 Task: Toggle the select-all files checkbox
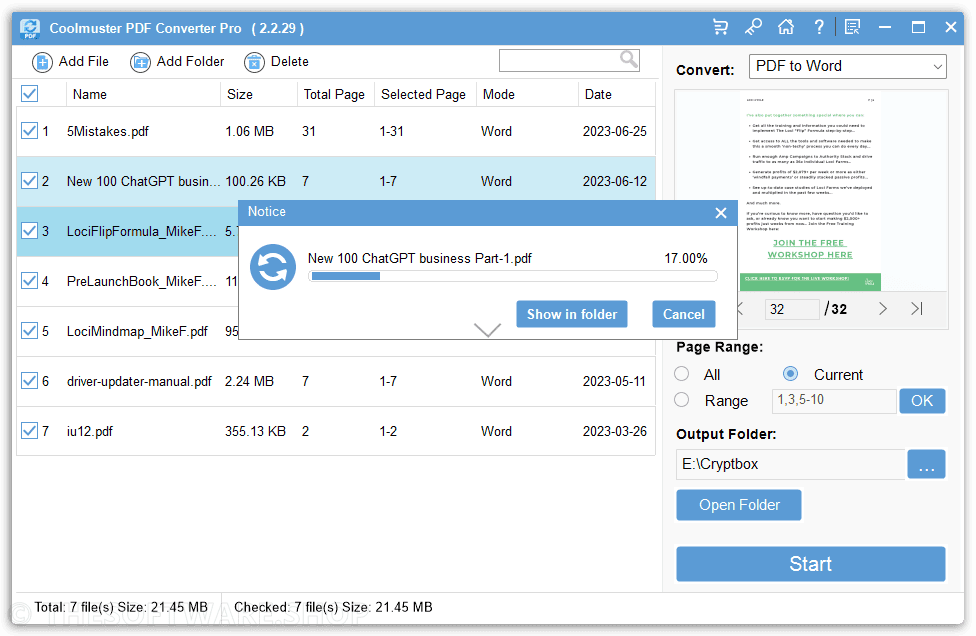click(29, 93)
